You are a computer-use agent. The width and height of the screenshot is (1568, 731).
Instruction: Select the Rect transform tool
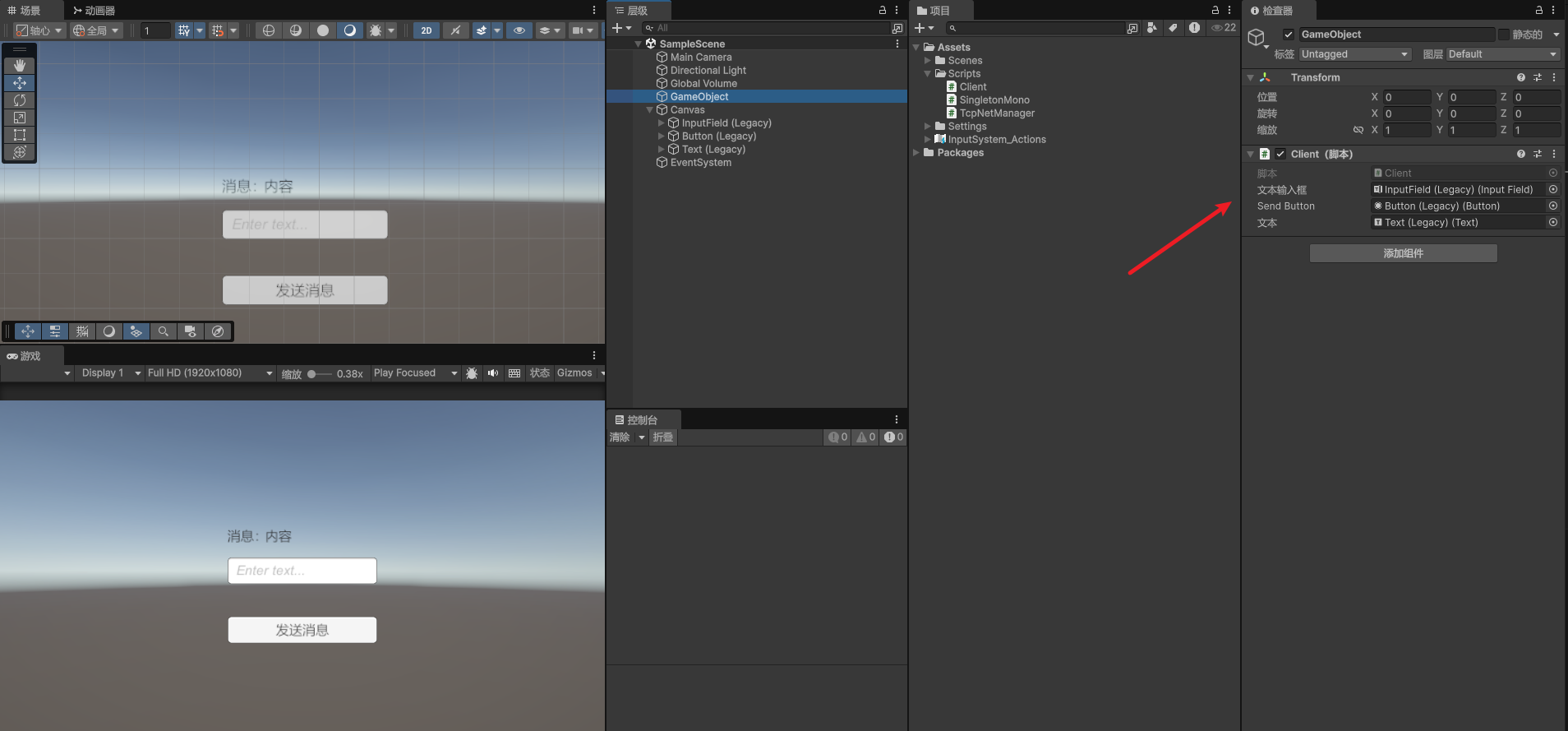point(20,135)
